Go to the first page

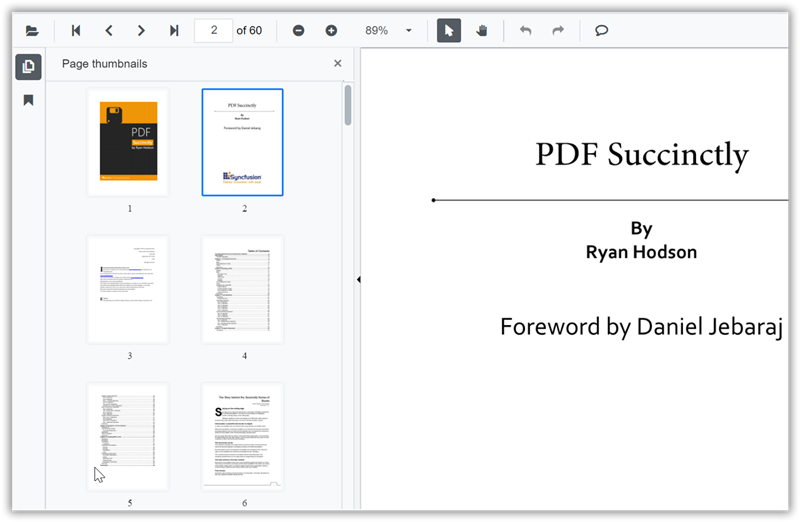(76, 31)
